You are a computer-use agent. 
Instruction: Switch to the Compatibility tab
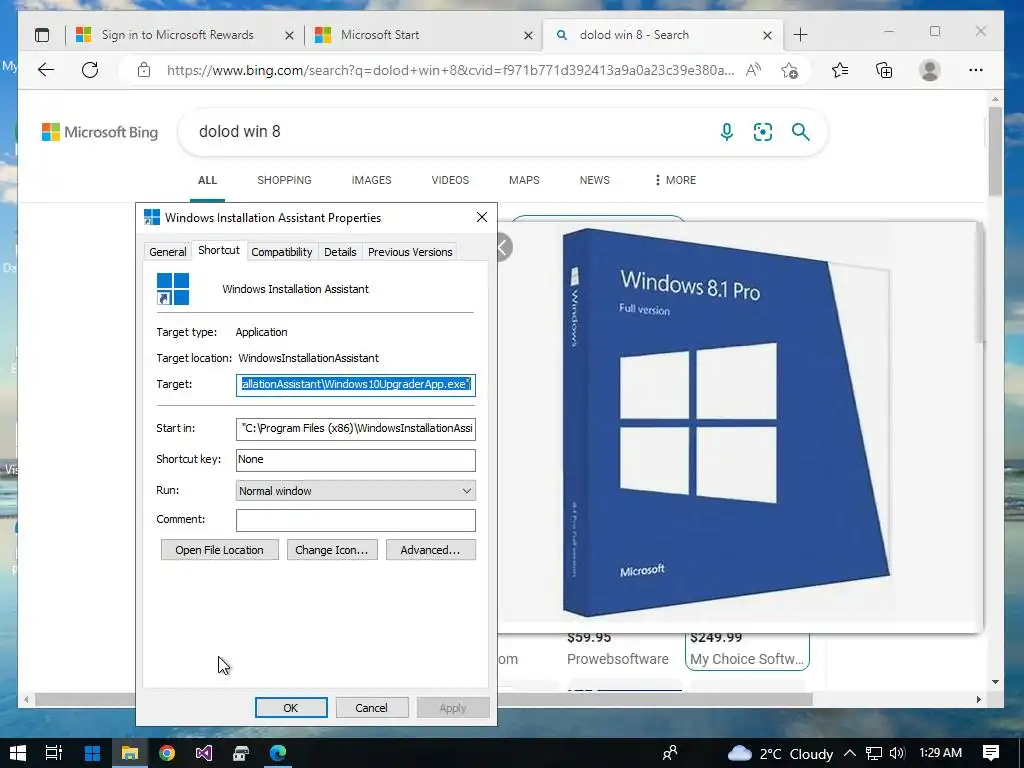[x=281, y=252]
